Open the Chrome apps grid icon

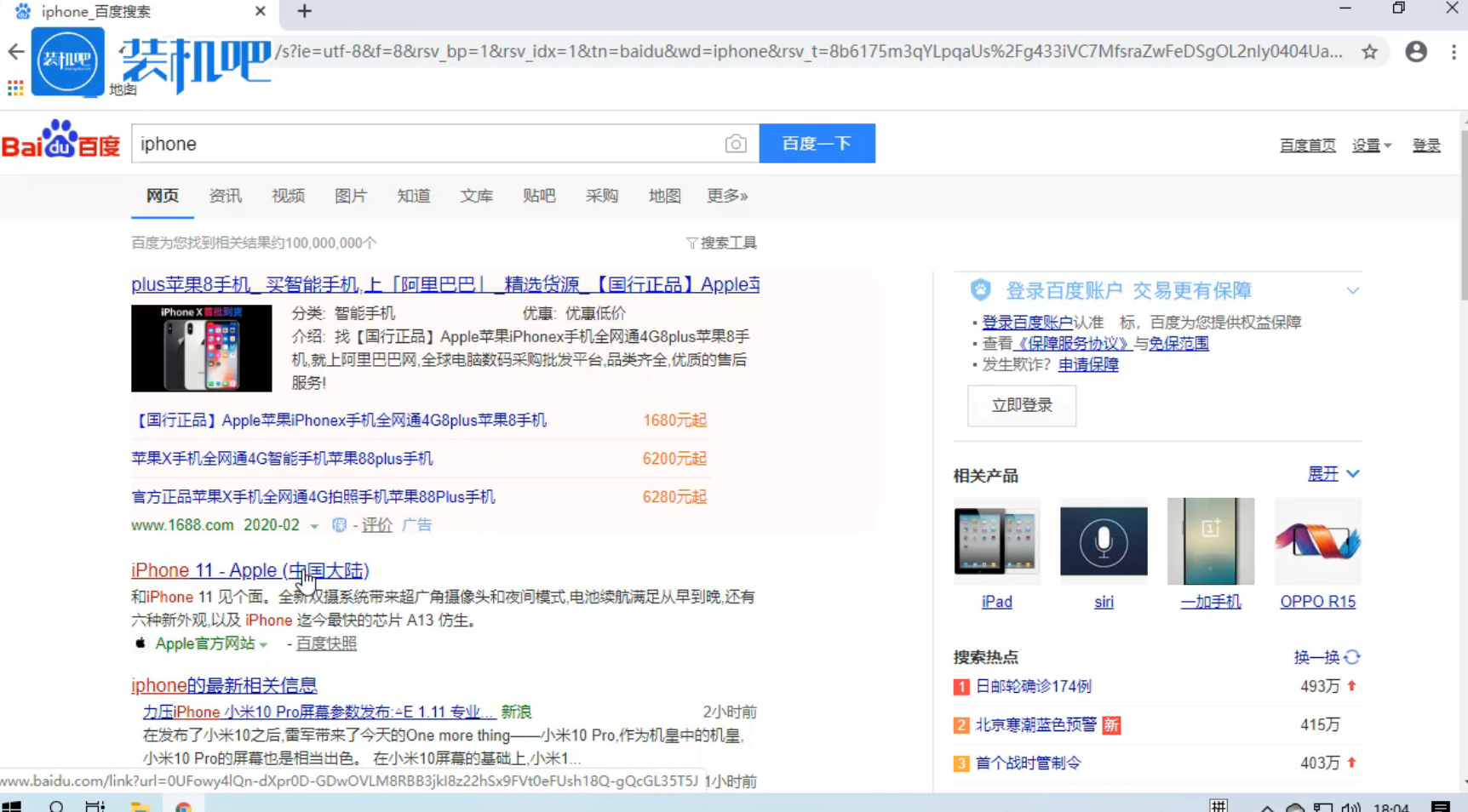click(x=15, y=88)
